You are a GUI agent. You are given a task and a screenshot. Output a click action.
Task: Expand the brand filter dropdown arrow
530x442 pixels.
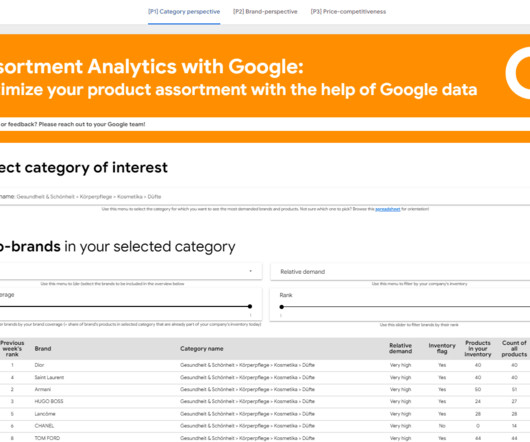tap(250, 271)
